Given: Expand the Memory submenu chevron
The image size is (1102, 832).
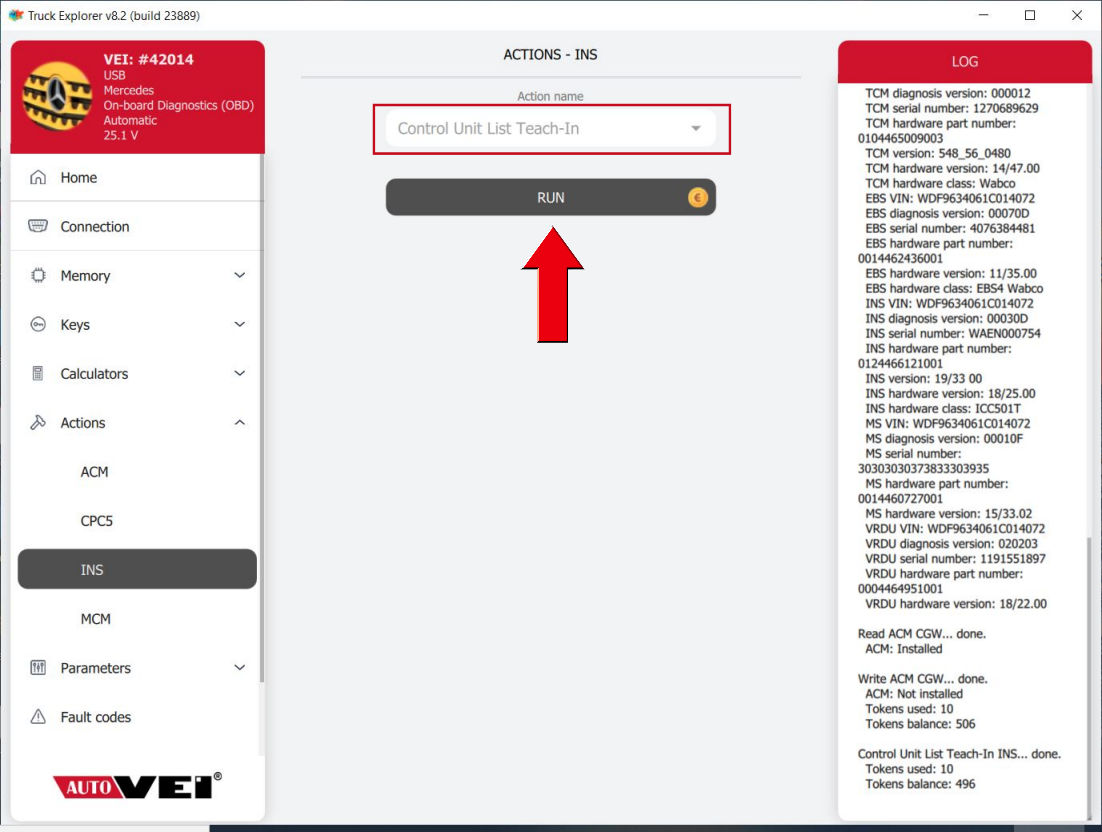Looking at the screenshot, I should (239, 276).
